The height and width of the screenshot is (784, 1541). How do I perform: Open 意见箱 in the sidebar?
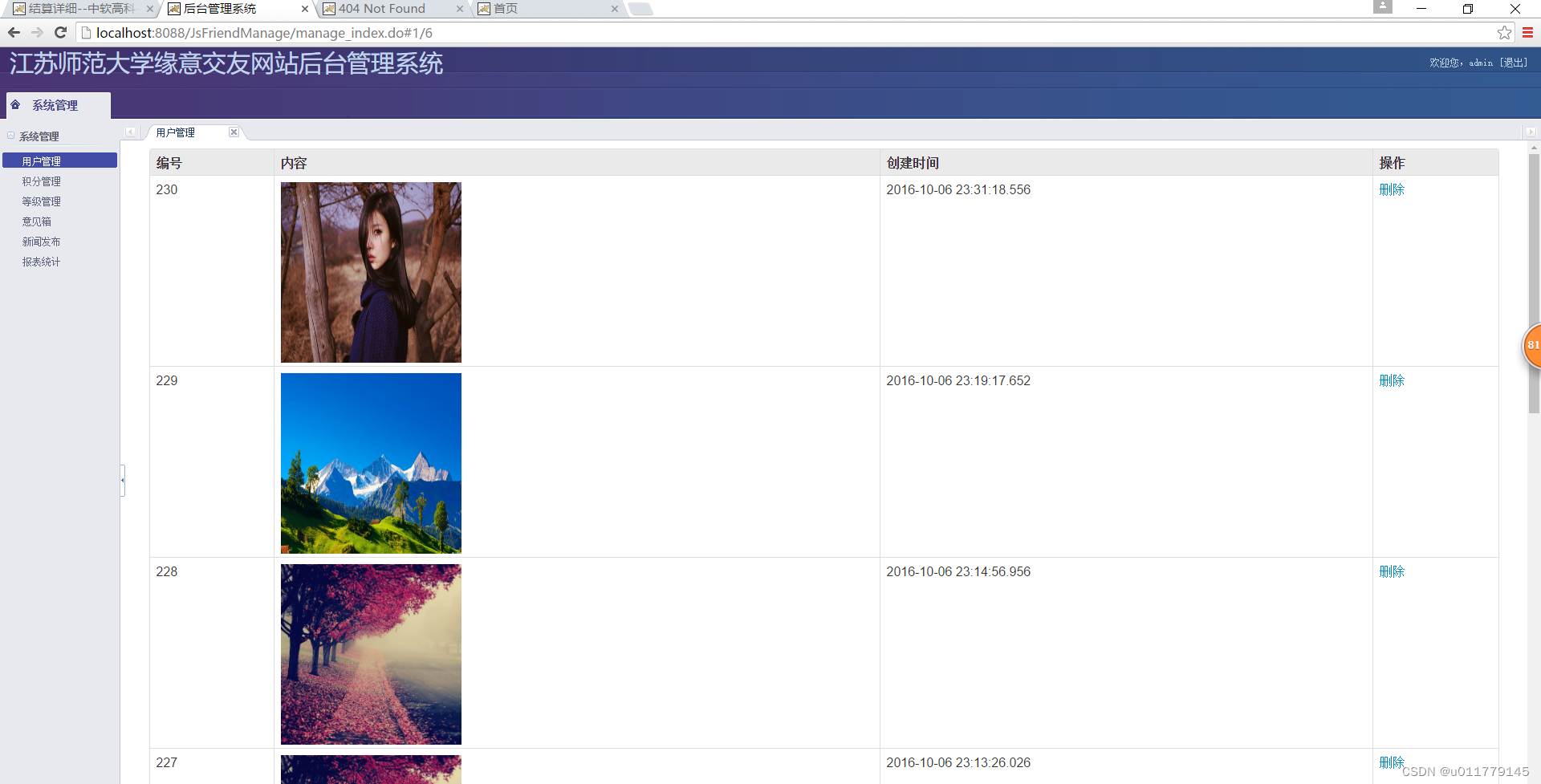(x=37, y=221)
